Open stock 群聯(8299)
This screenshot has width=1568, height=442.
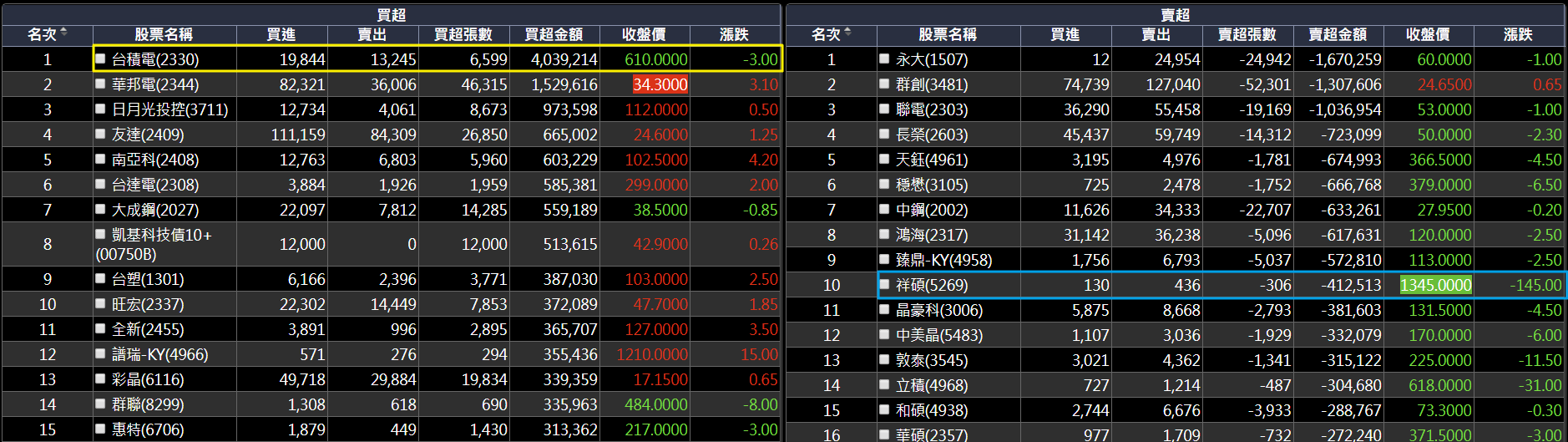click(148, 404)
